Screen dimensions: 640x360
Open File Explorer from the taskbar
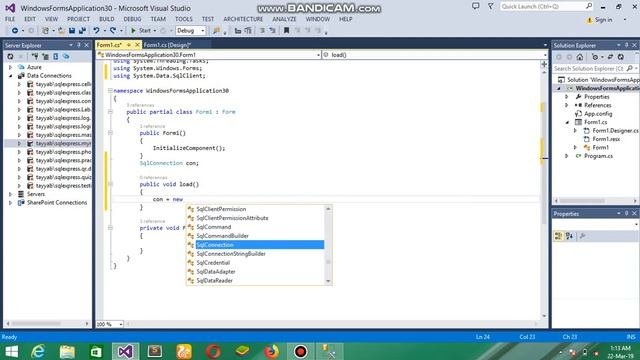click(x=67, y=351)
